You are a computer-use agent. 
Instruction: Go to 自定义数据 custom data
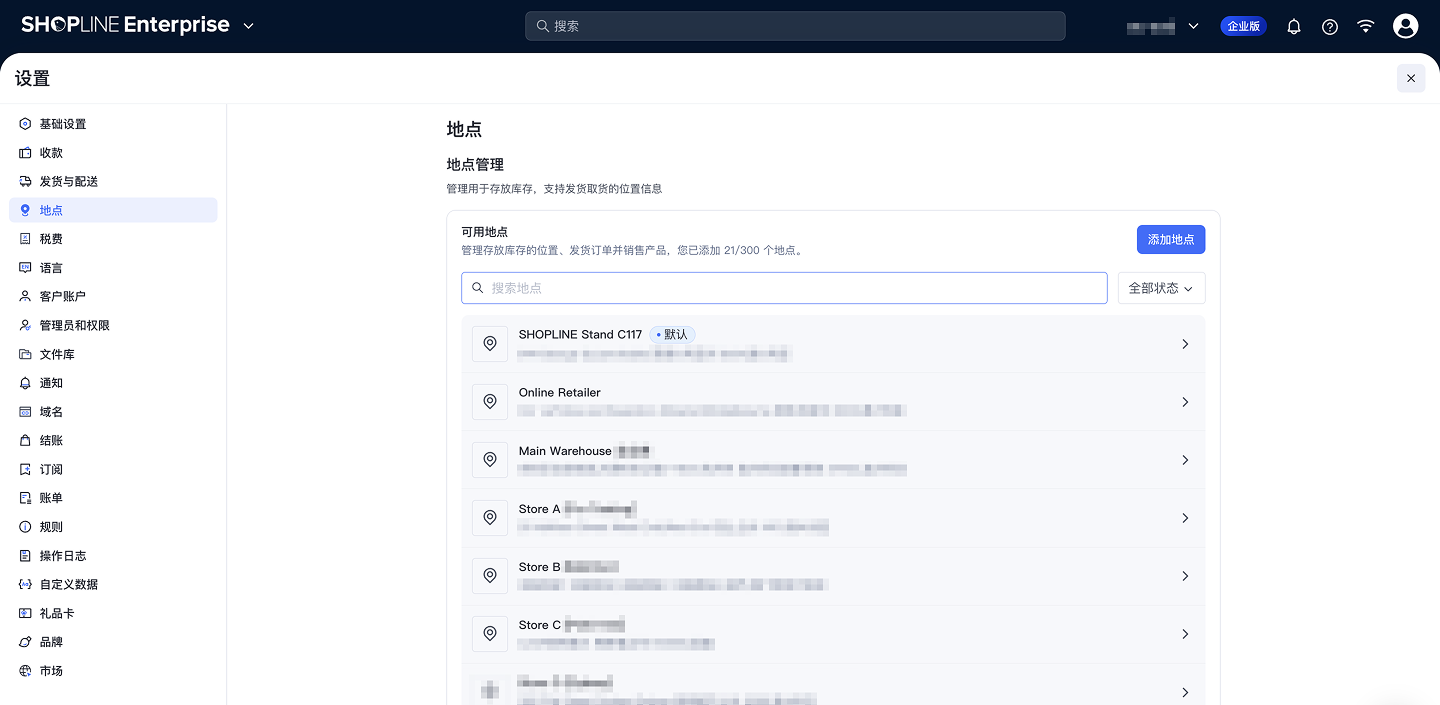tap(113, 585)
